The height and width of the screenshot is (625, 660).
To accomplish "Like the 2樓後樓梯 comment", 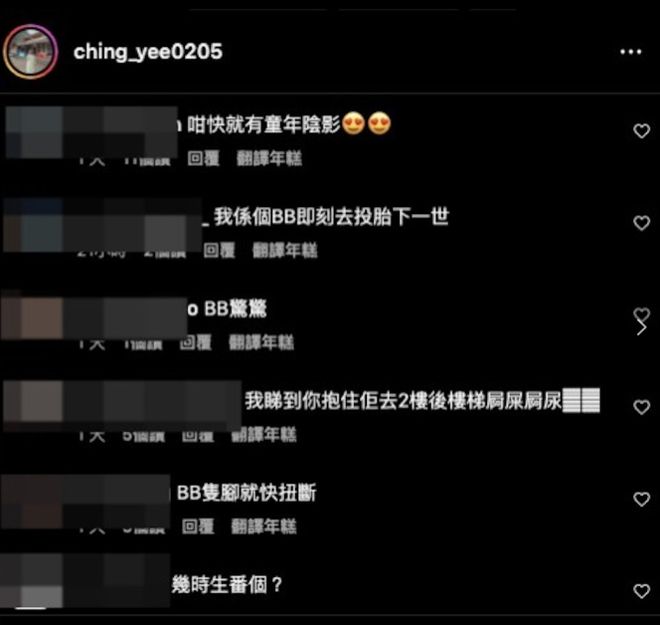I will point(641,407).
